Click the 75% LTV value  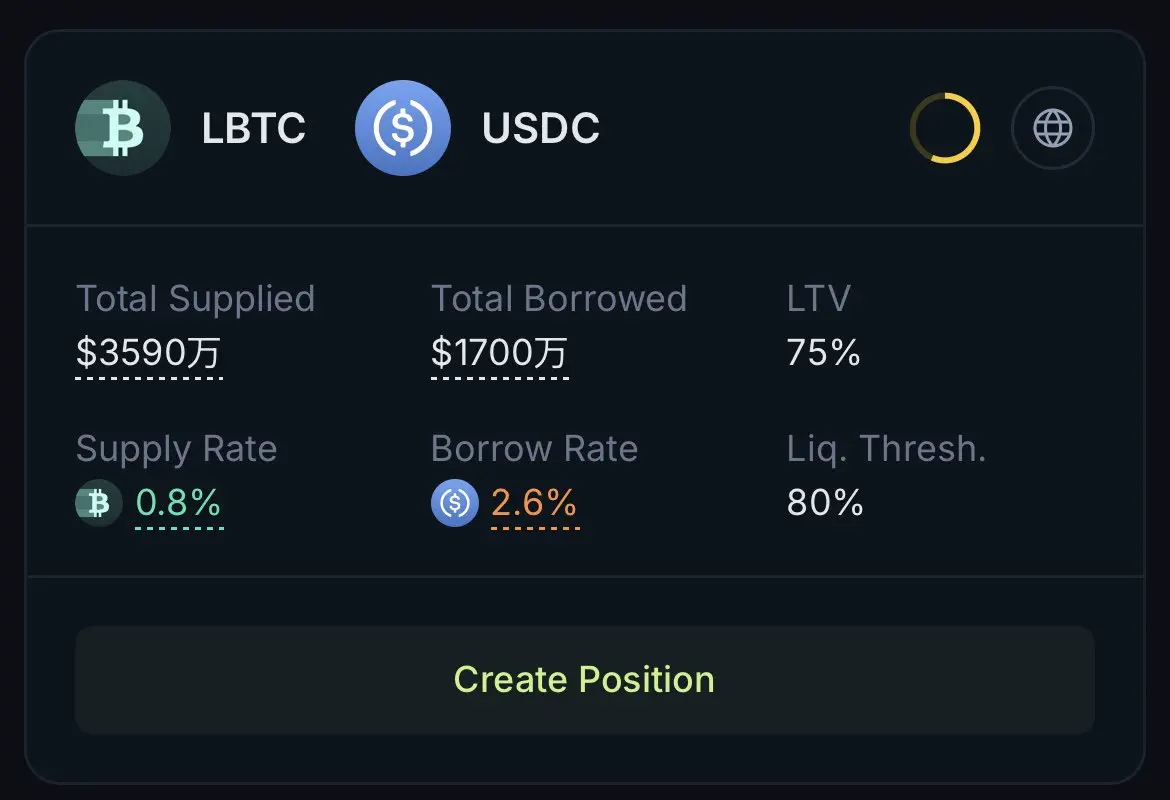coord(824,352)
